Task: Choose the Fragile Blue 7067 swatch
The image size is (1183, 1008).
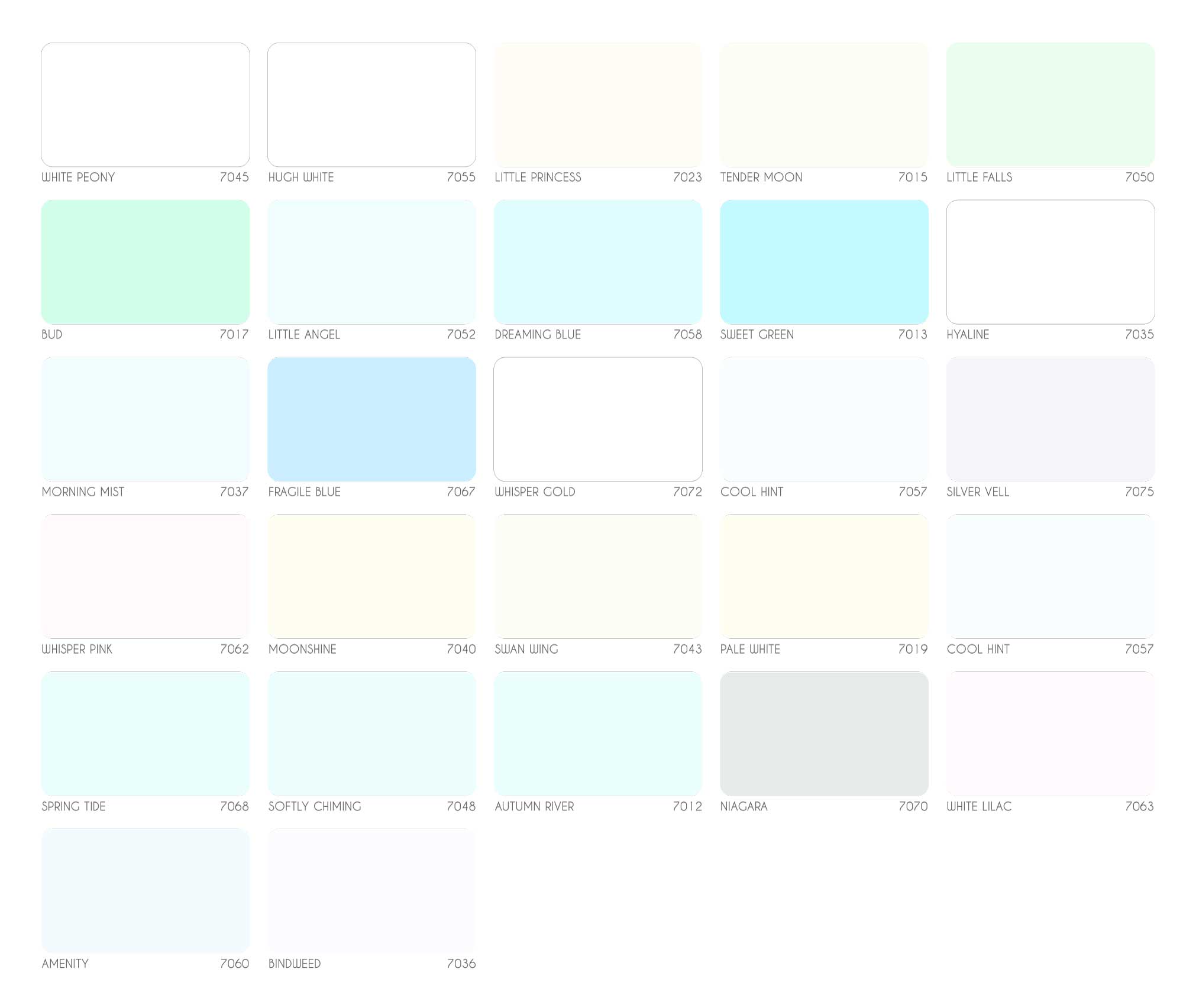Action: coord(371,419)
